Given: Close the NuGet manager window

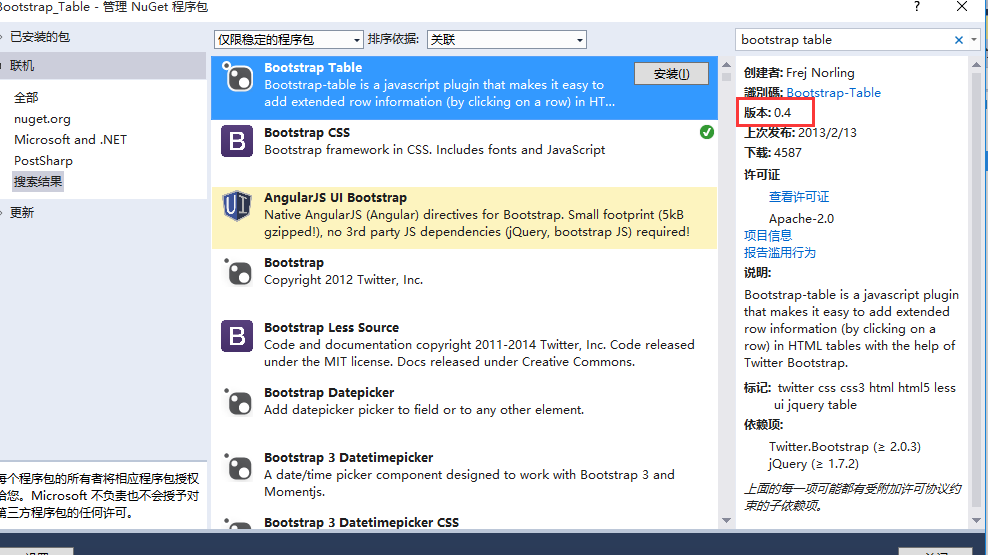Looking at the screenshot, I should point(962,7).
